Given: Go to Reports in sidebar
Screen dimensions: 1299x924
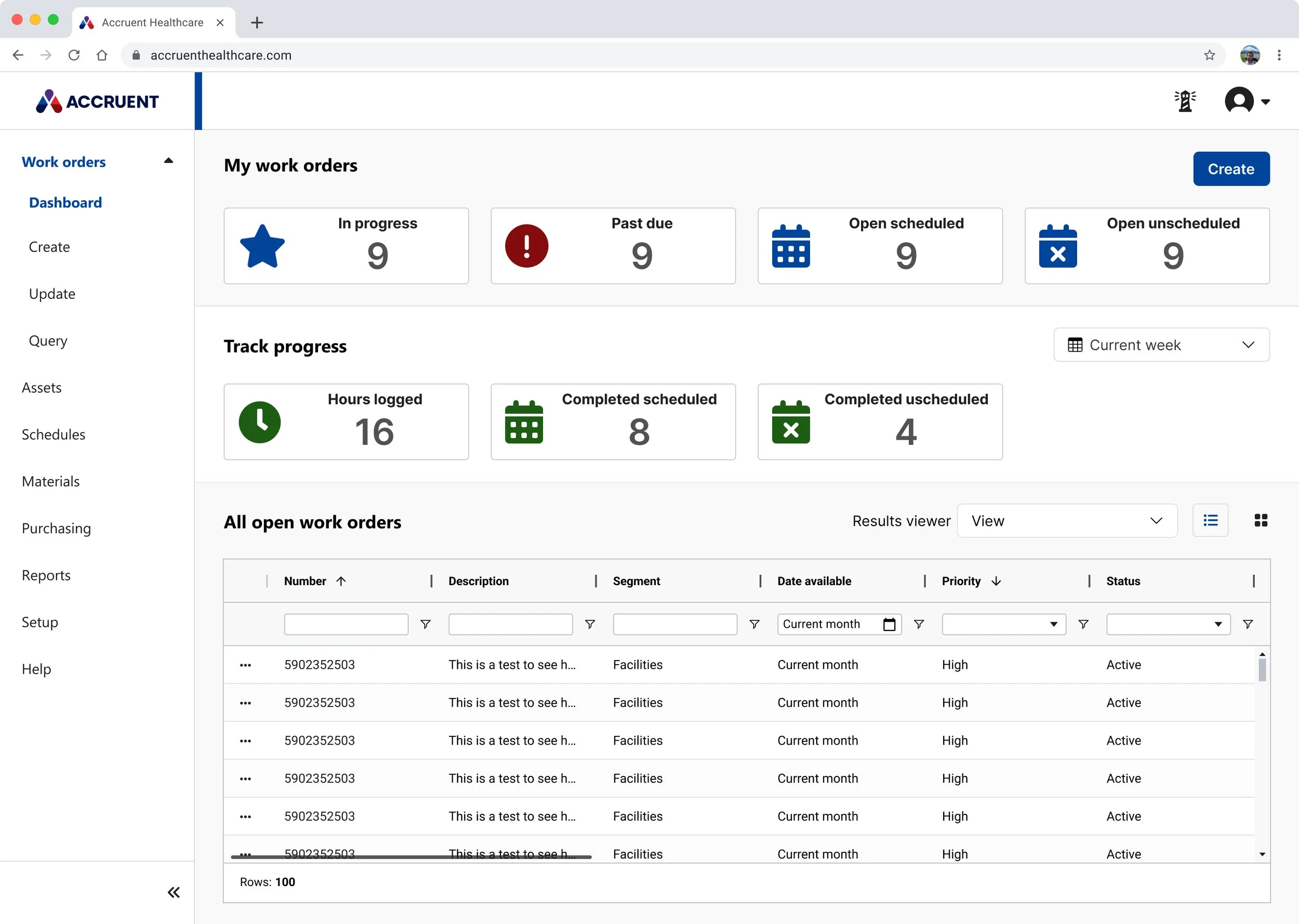Looking at the screenshot, I should [x=46, y=575].
